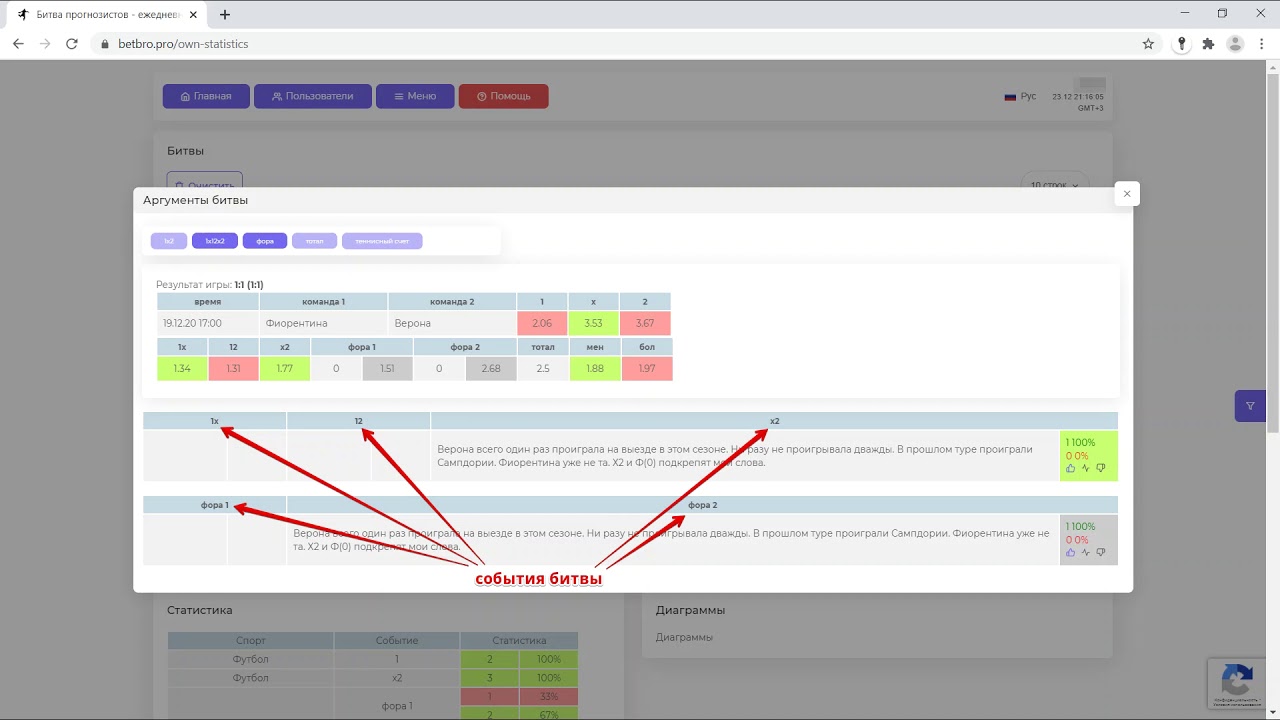Reload the betbro.pro page
Viewport: 1280px width, 720px height.
[72, 44]
